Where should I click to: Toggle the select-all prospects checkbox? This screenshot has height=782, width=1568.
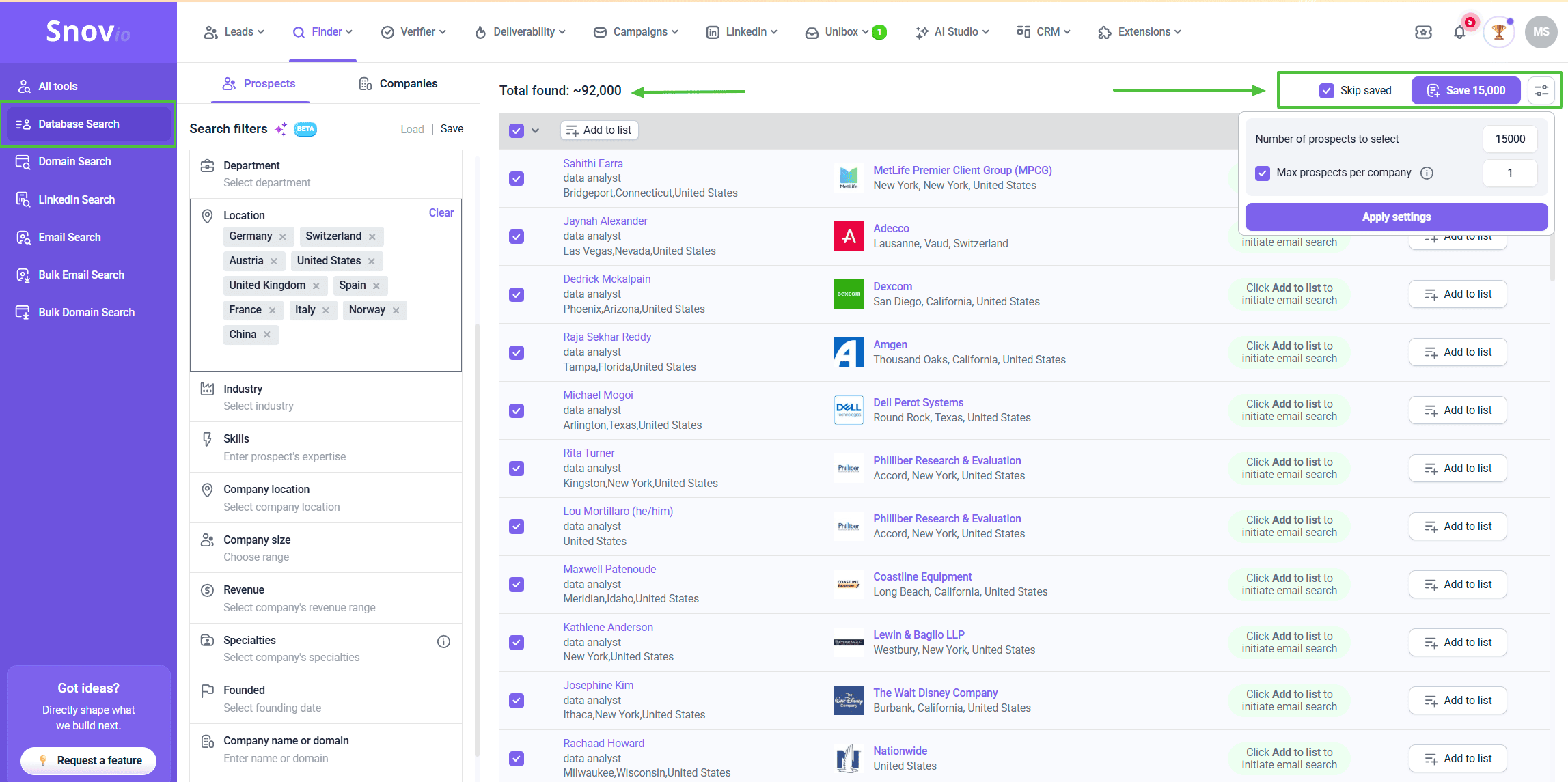point(517,130)
